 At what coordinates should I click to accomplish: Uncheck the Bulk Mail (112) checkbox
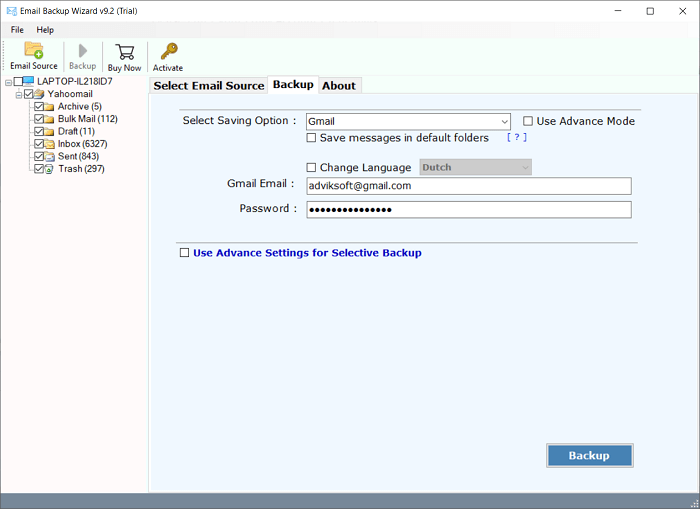tap(39, 119)
